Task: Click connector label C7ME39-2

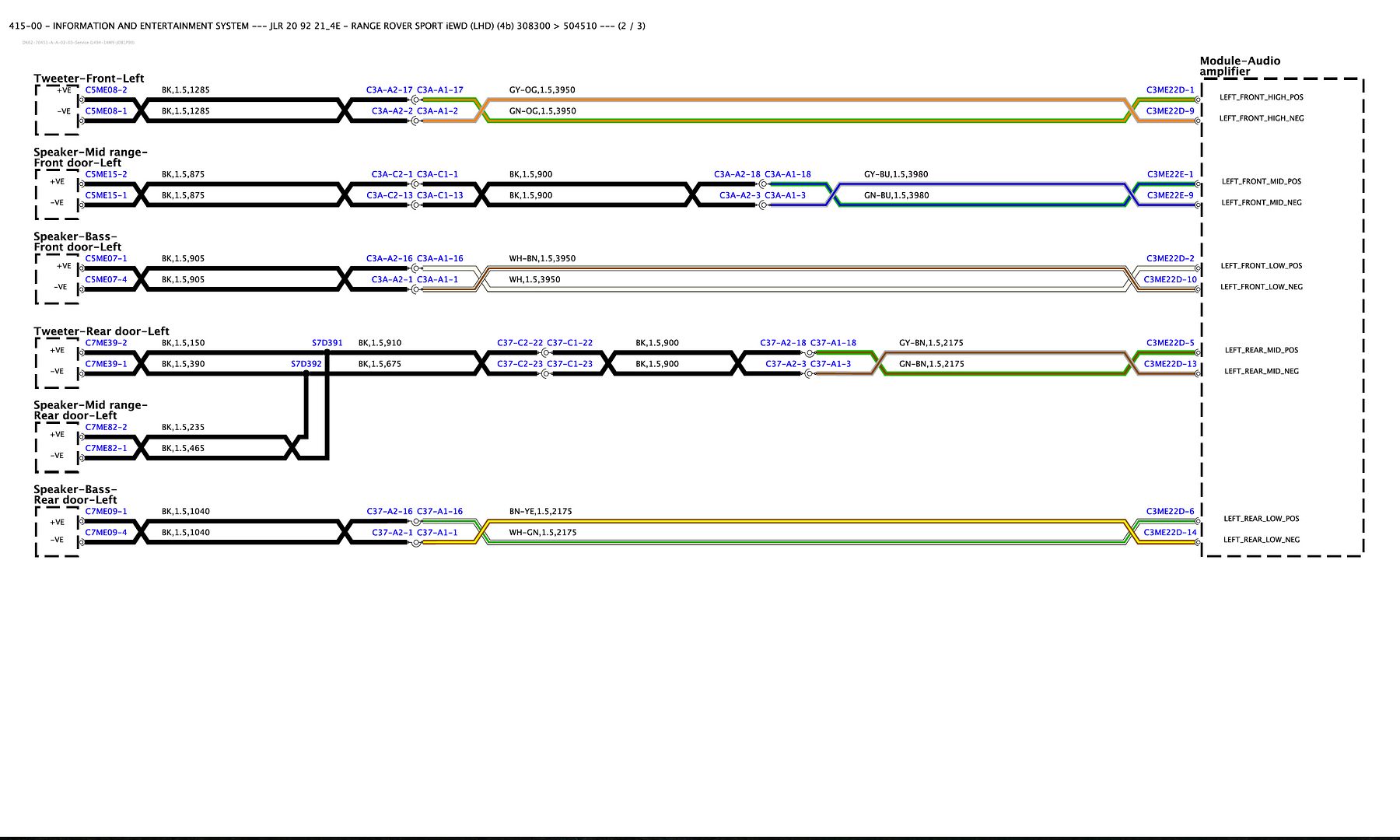Action: 106,342
